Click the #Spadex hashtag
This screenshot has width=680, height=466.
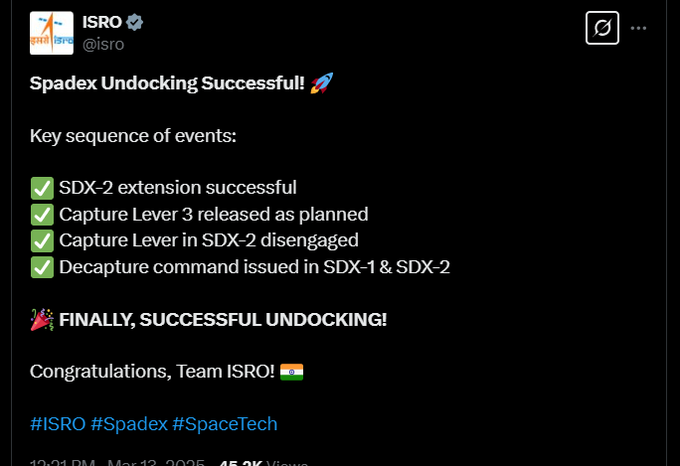pos(129,424)
